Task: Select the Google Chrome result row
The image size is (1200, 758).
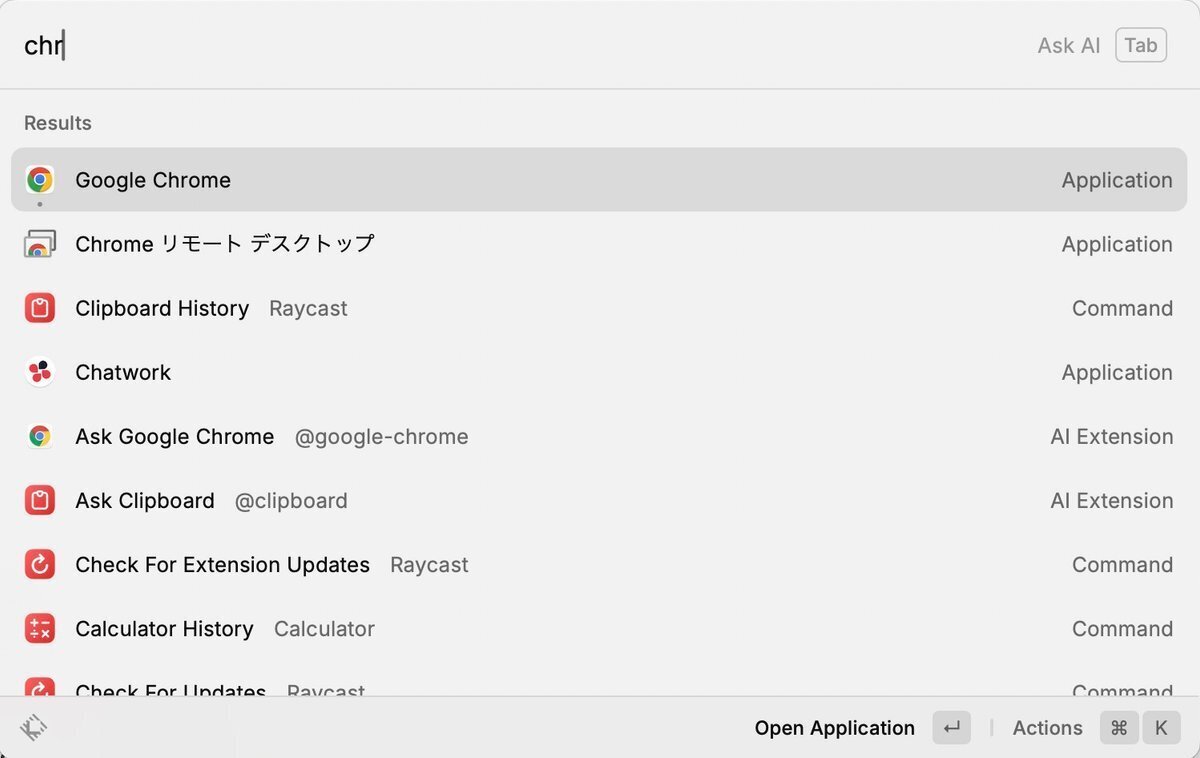Action: (x=598, y=180)
